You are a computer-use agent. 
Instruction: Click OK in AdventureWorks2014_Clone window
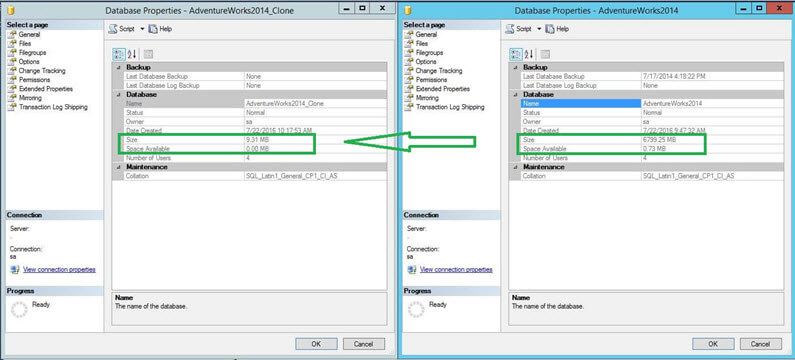316,344
